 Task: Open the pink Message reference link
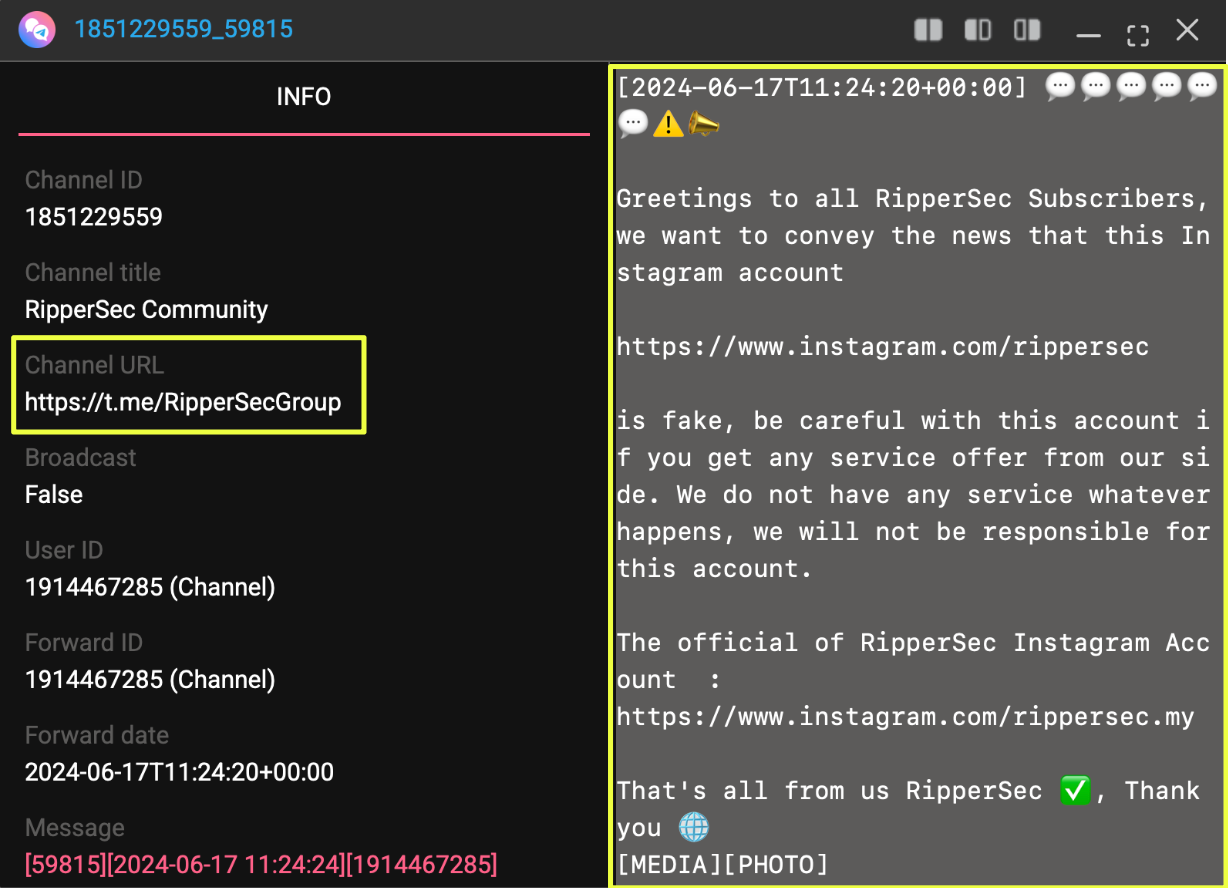pos(260,864)
